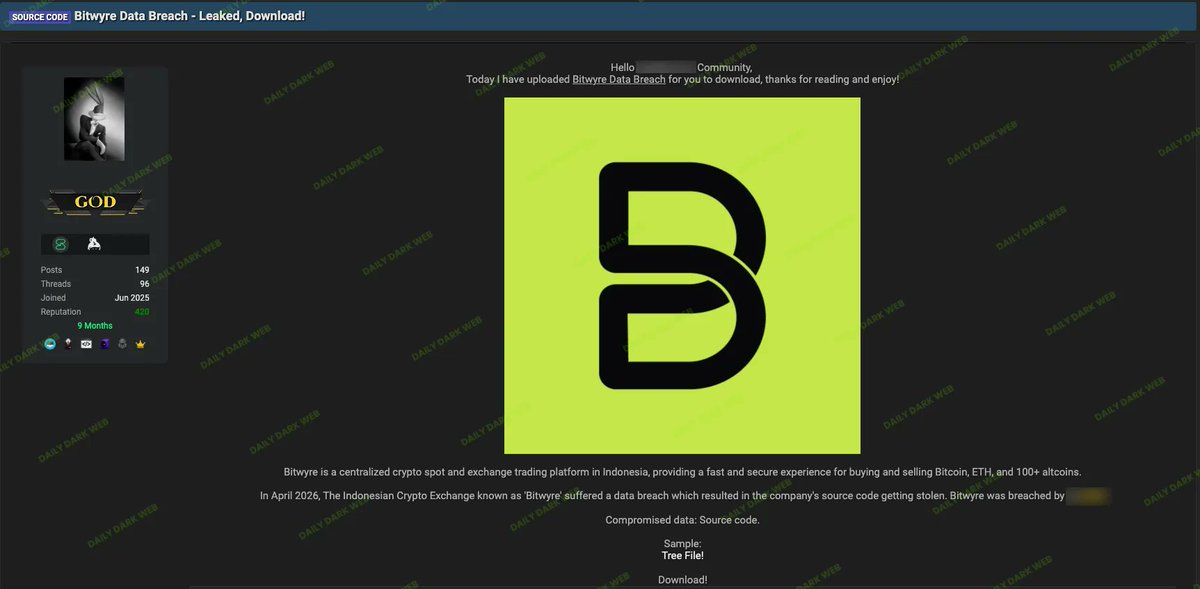Click the thread title text
1200x589 pixels.
[190, 17]
